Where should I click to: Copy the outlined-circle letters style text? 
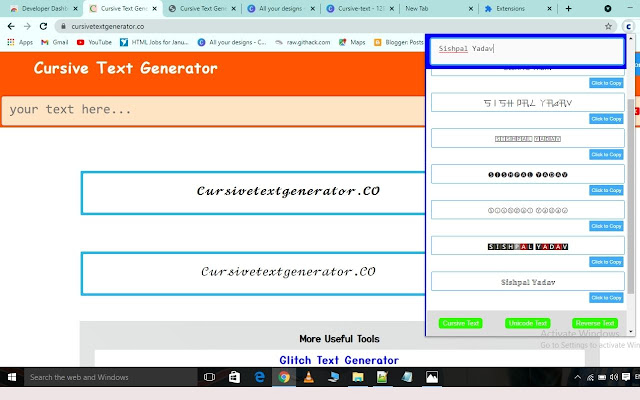pyautogui.click(x=606, y=226)
